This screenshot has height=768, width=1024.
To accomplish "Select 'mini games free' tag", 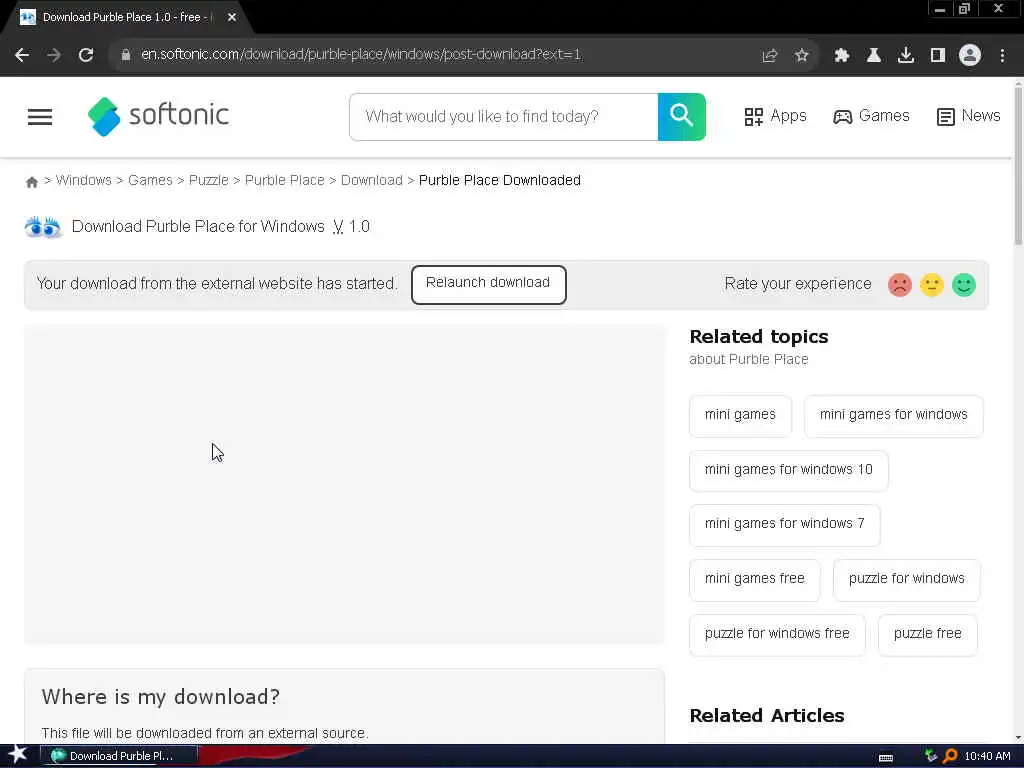I will coord(754,579).
